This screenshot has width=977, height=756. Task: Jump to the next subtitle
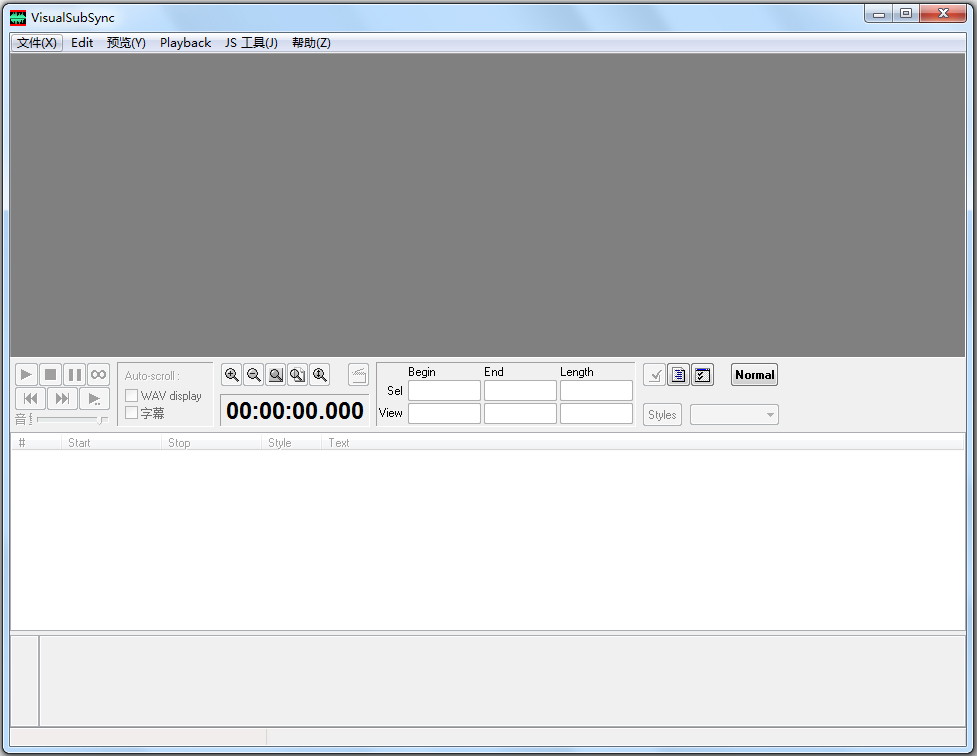coord(62,399)
